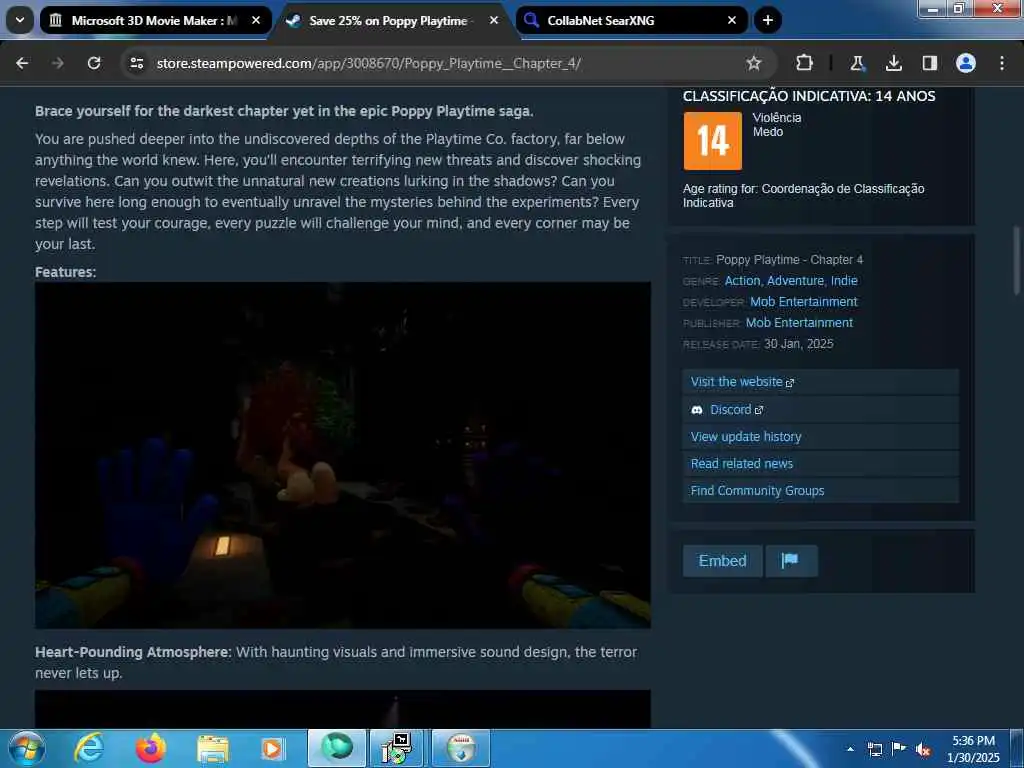Reload the Steam store page
The height and width of the screenshot is (768, 1024).
coord(94,63)
